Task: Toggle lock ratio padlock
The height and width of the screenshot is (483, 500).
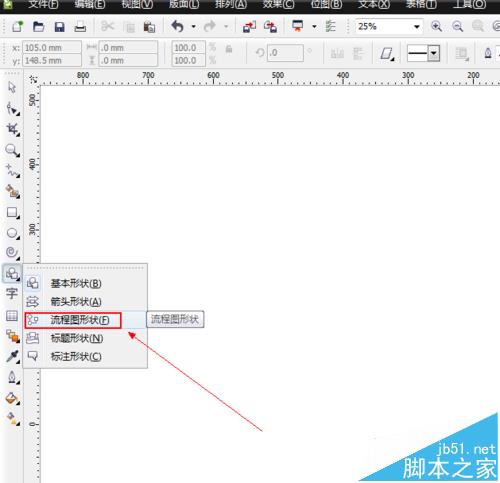Action: pos(229,49)
